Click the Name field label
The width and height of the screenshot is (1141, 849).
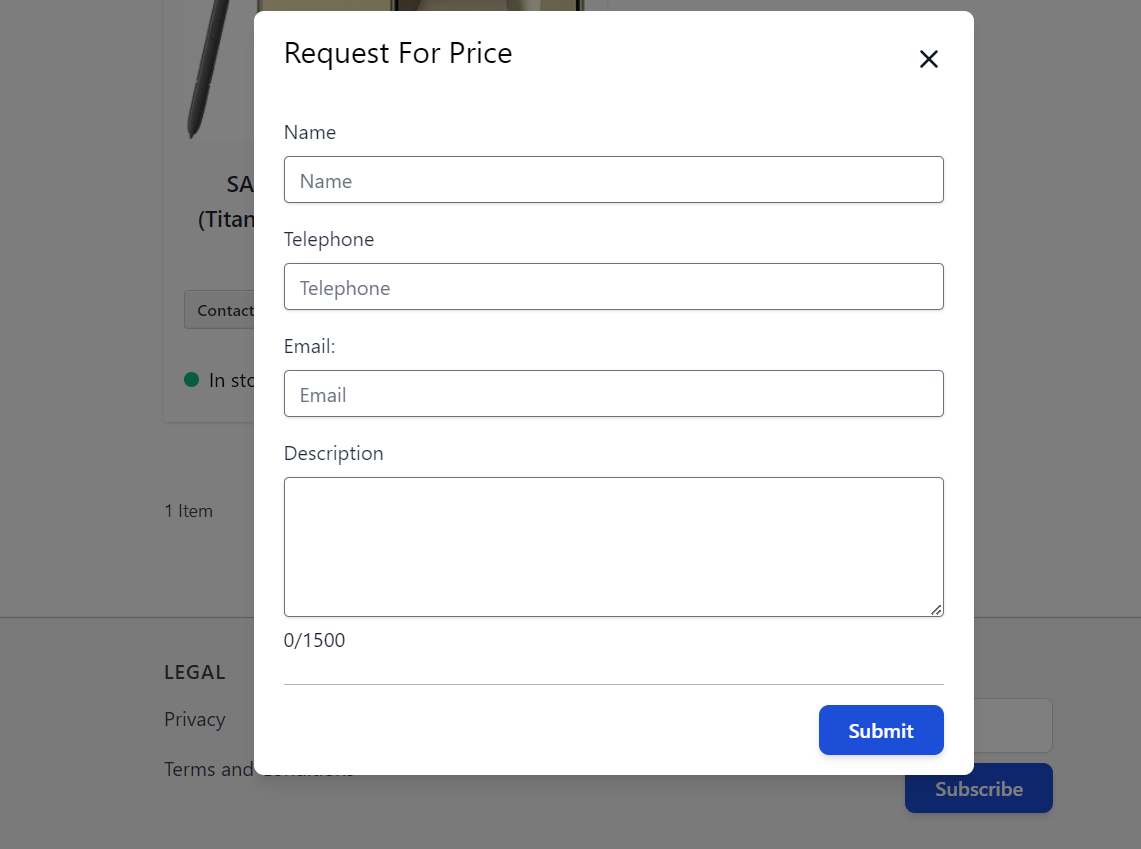(x=310, y=132)
